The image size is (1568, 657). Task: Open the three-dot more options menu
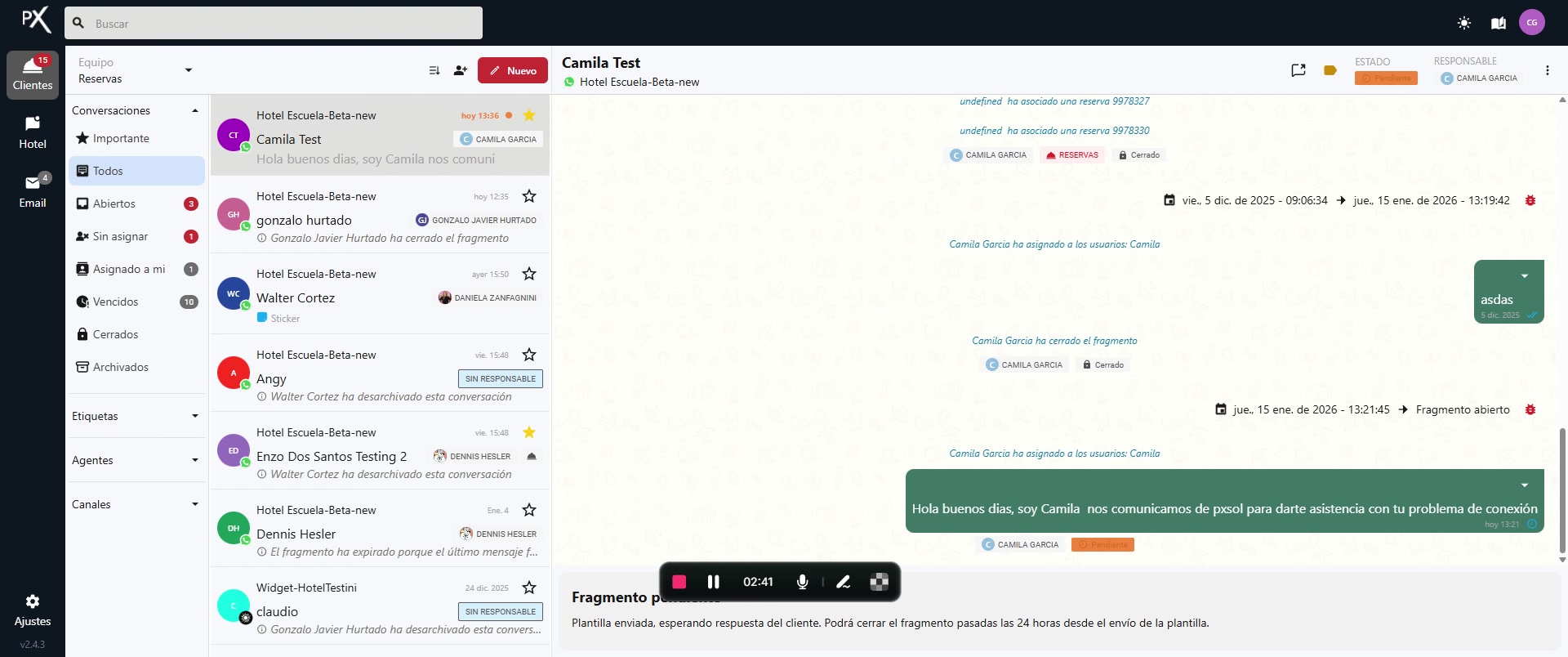(x=1547, y=70)
